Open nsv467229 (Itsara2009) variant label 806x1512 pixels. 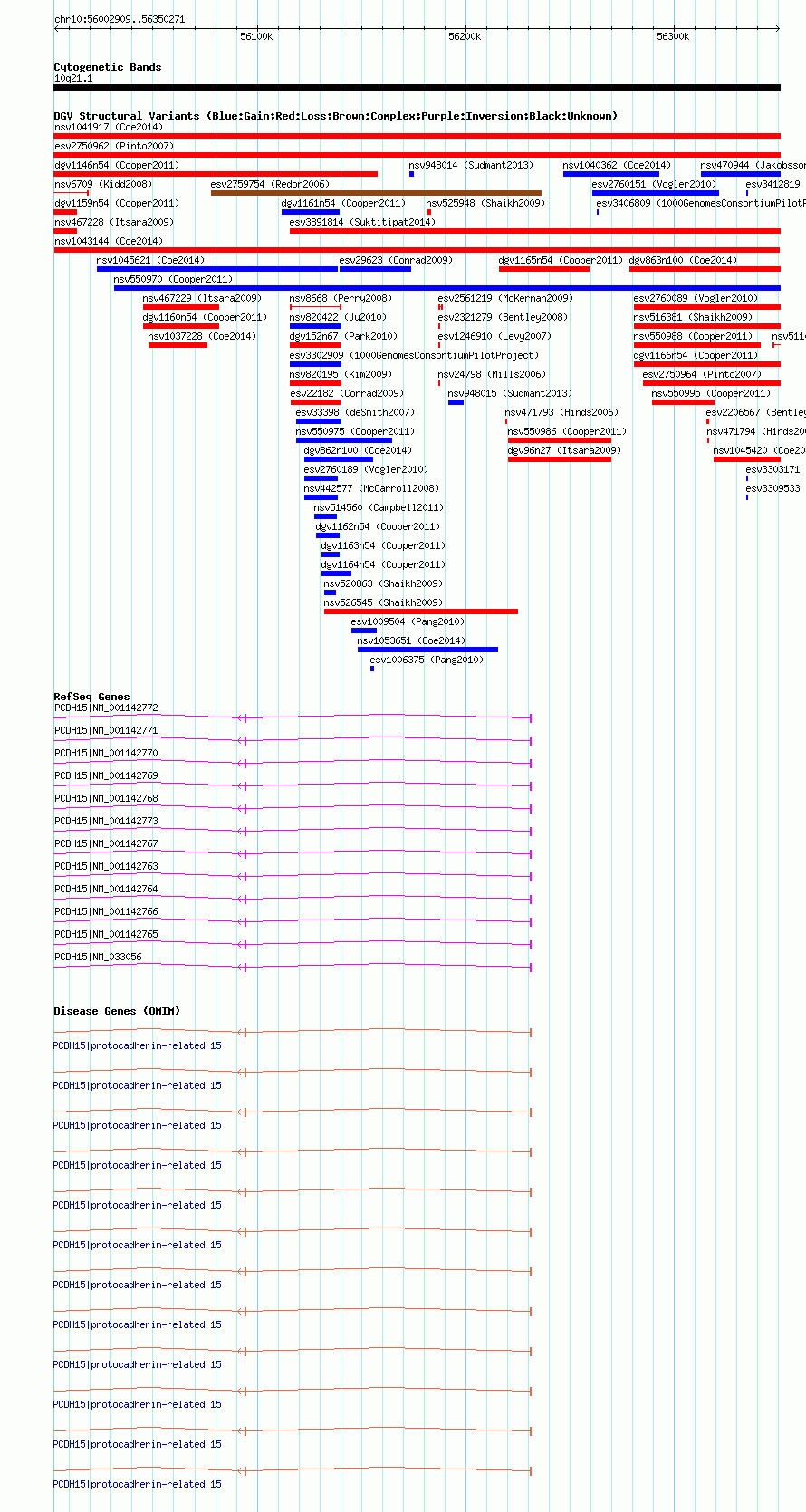point(202,298)
